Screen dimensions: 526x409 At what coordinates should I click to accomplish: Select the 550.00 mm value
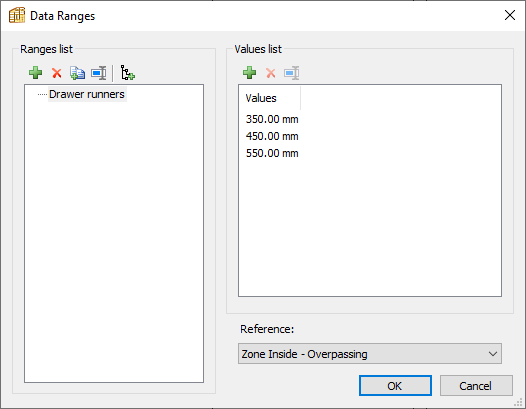pos(272,153)
